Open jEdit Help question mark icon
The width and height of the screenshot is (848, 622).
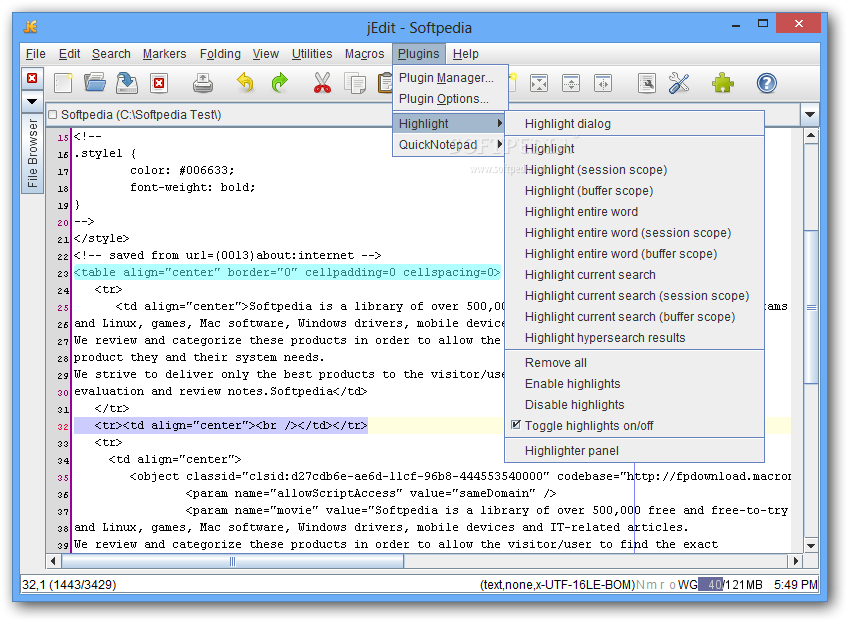(x=766, y=83)
